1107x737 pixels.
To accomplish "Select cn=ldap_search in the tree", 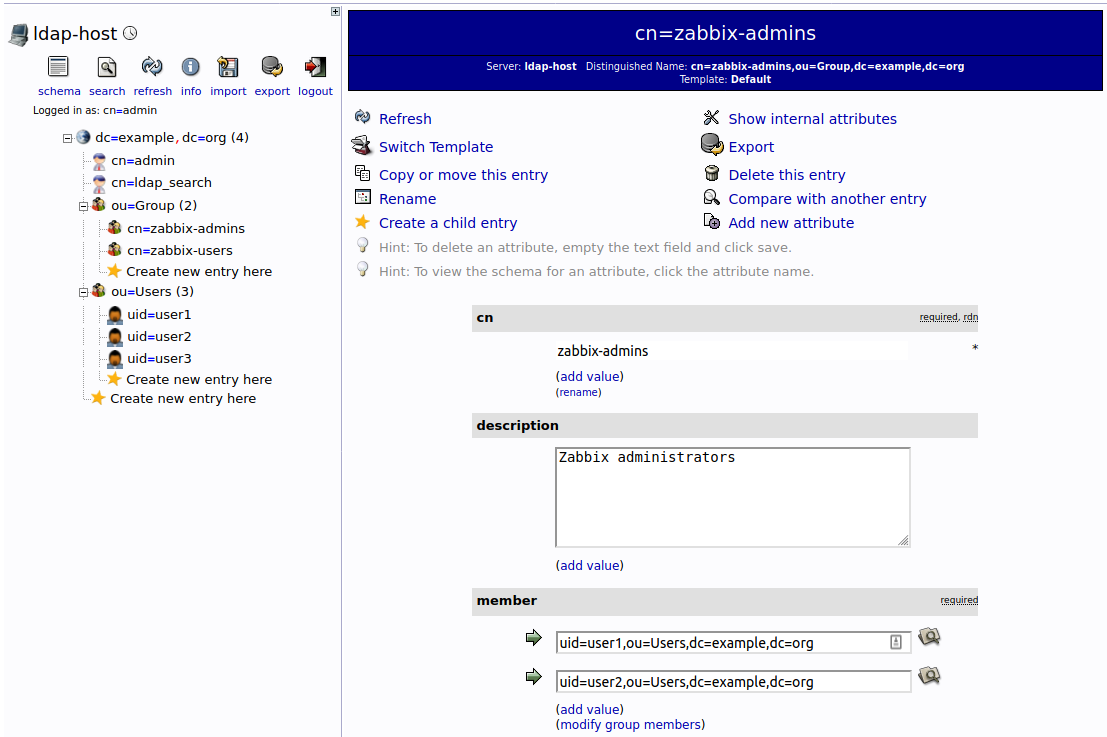I will click(161, 182).
